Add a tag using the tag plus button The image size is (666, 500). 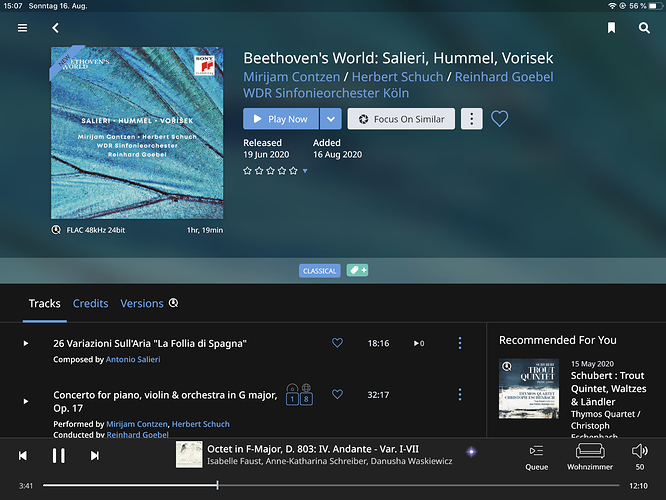point(358,270)
